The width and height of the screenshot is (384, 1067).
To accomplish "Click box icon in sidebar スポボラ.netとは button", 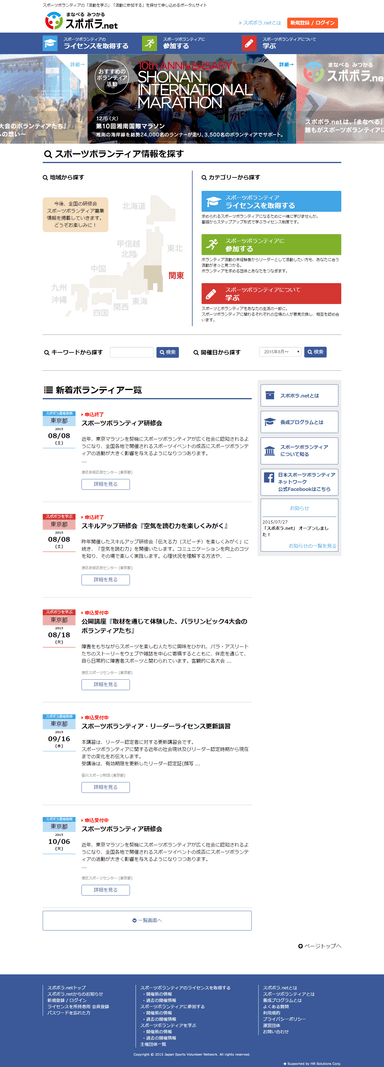I will [x=269, y=395].
